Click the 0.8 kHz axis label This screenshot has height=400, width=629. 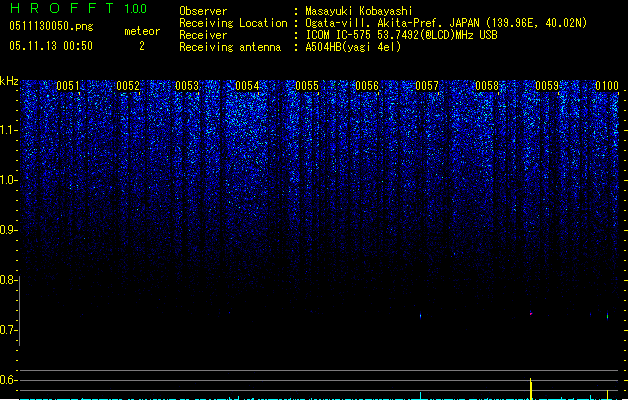click(8, 280)
